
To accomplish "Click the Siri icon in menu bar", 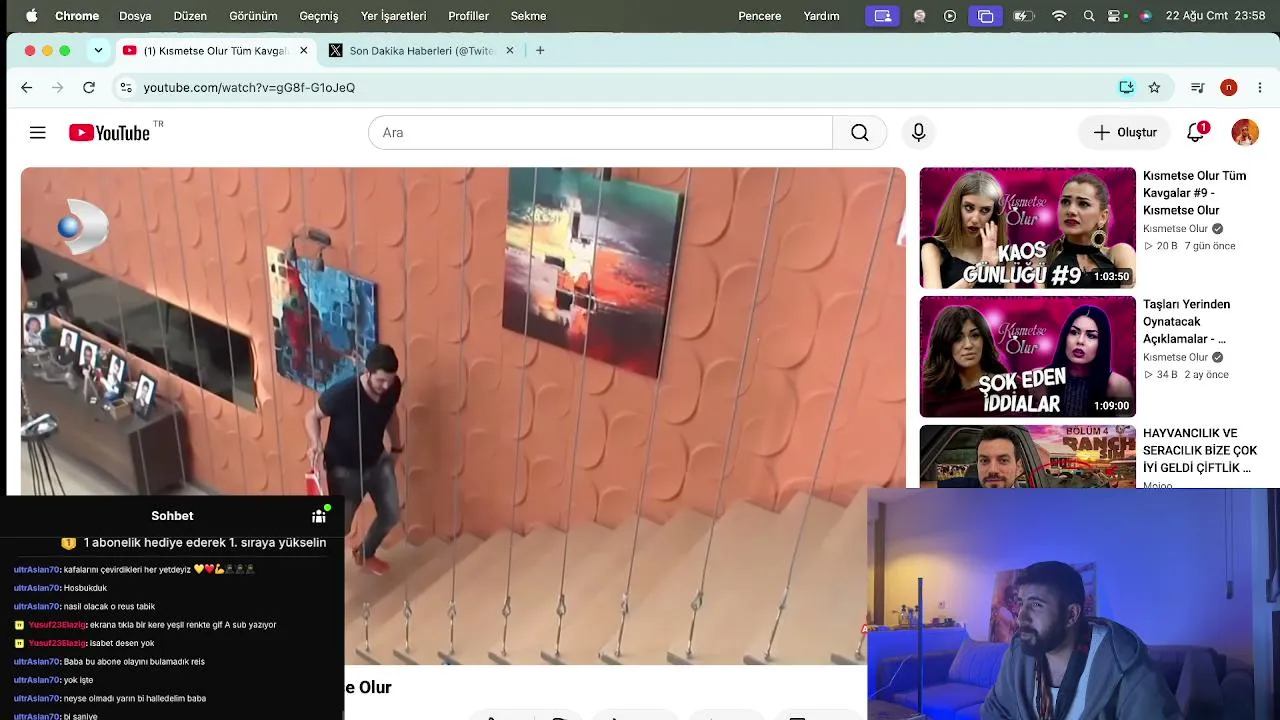I will point(1145,16).
